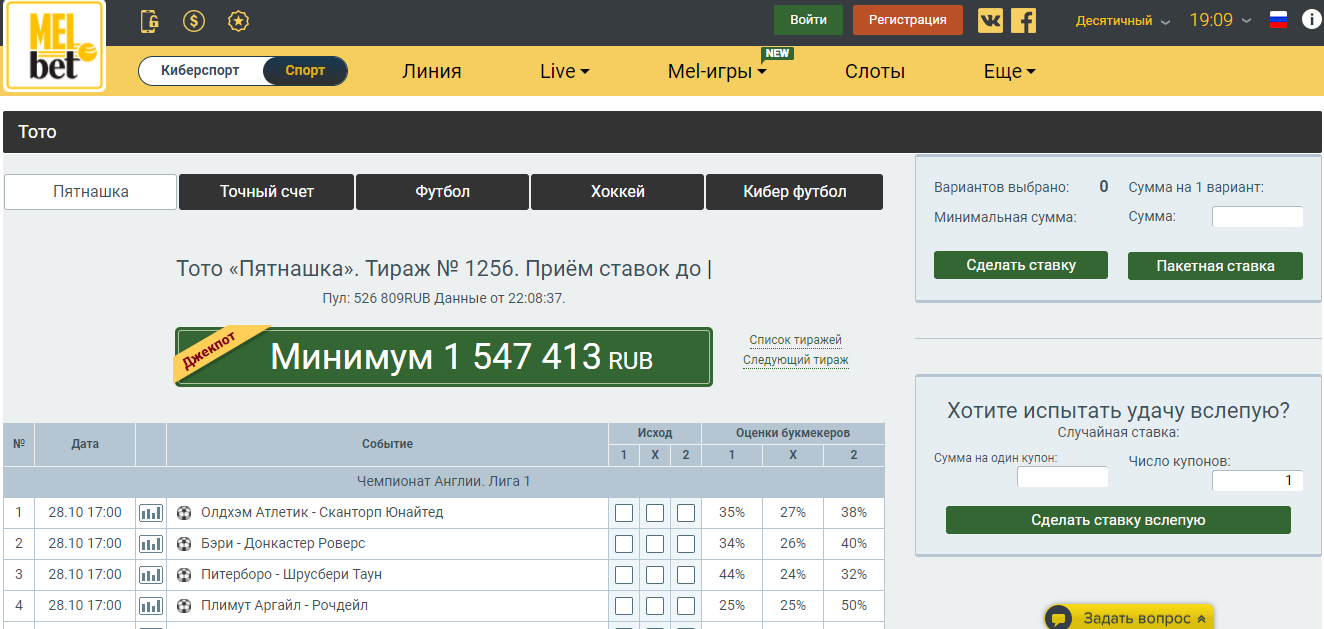Click the Войти login button
The width and height of the screenshot is (1324, 629).
click(808, 20)
